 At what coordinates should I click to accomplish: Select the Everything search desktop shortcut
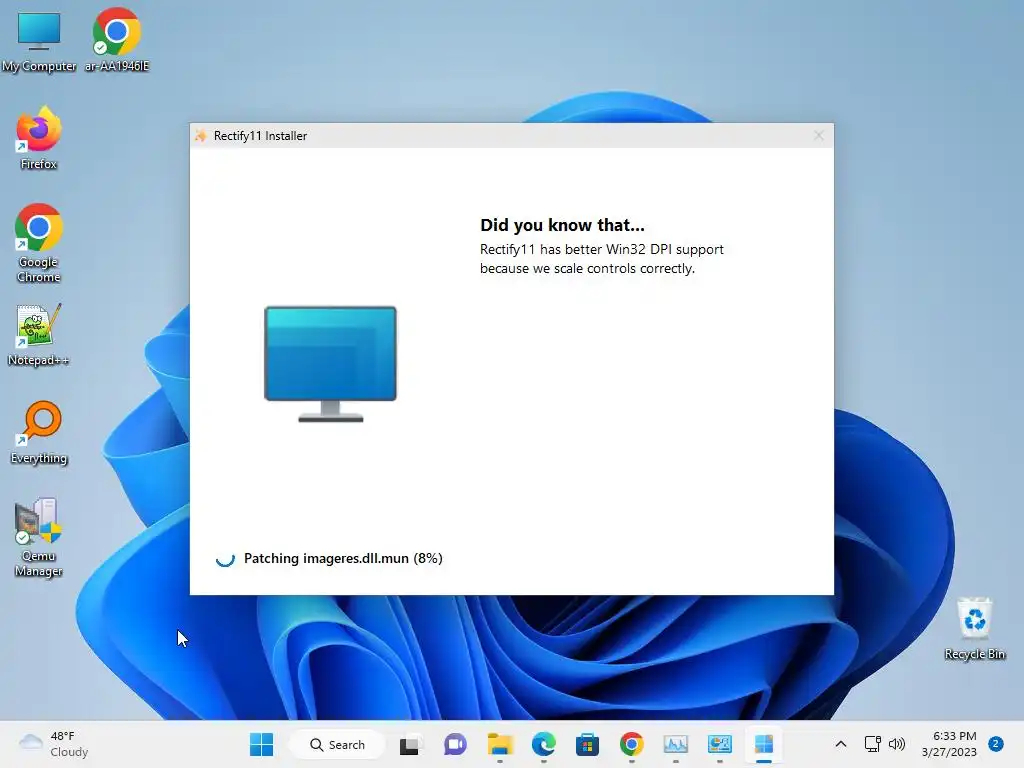pyautogui.click(x=39, y=433)
